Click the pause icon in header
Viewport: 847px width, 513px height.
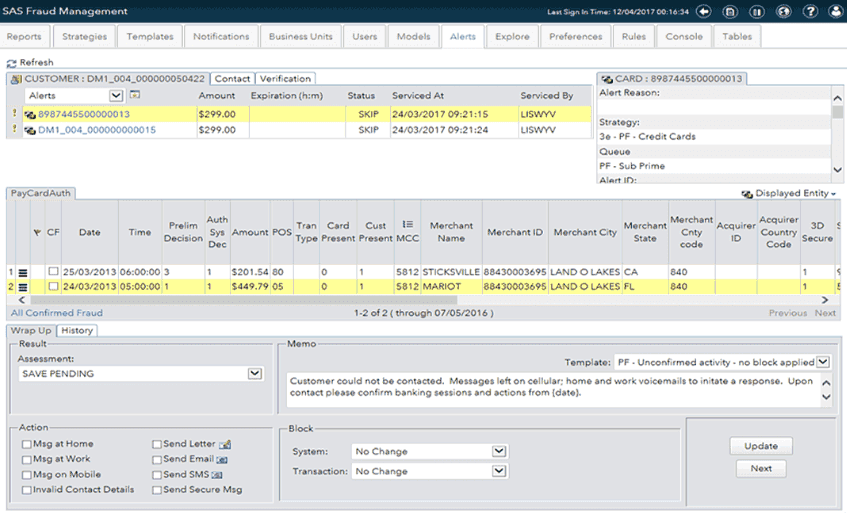click(756, 11)
